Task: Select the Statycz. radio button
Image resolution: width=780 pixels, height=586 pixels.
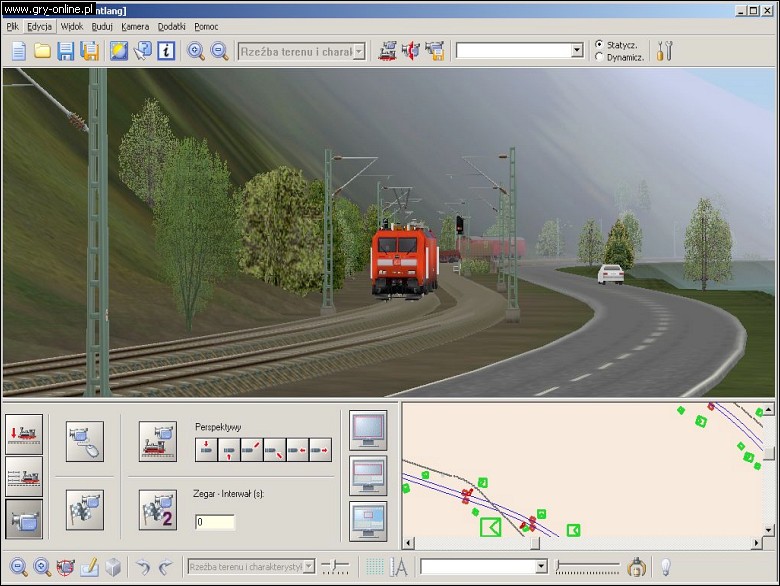Action: pos(599,45)
